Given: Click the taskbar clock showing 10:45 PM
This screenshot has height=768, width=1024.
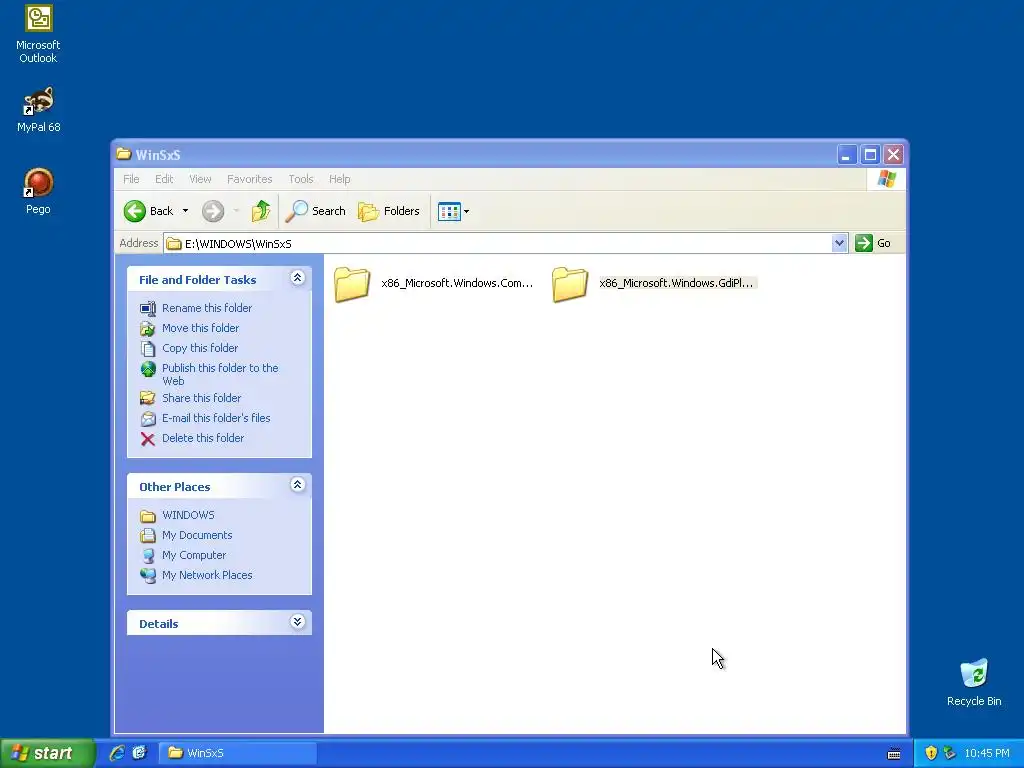Looking at the screenshot, I should [987, 754].
